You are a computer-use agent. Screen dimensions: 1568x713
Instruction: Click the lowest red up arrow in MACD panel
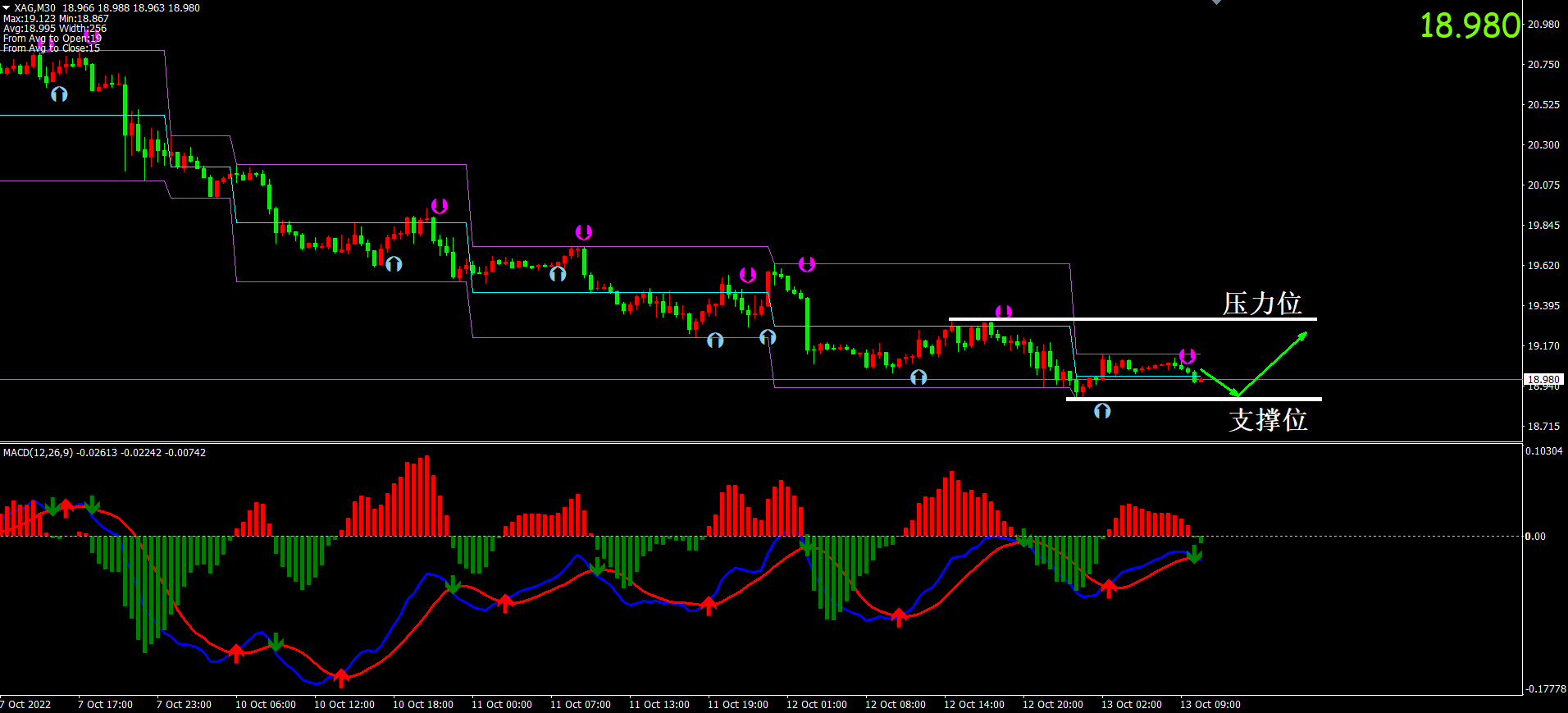(x=341, y=678)
